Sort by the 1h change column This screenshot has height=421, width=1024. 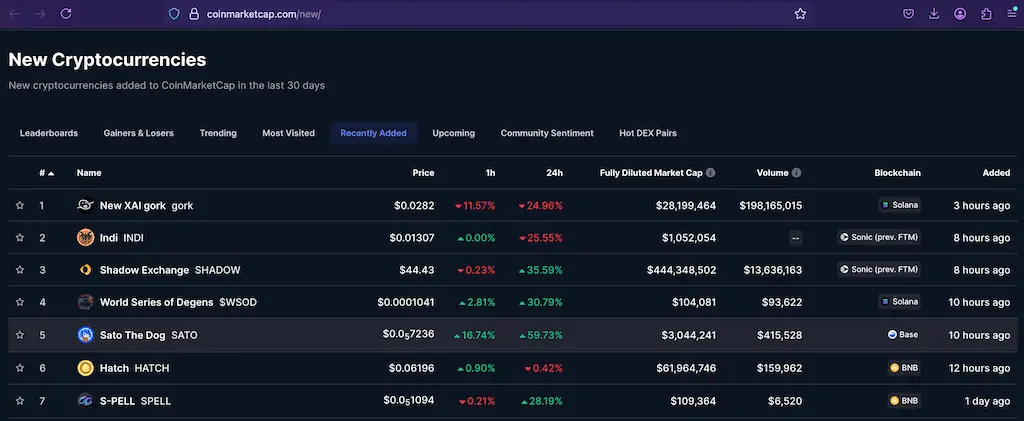point(490,173)
